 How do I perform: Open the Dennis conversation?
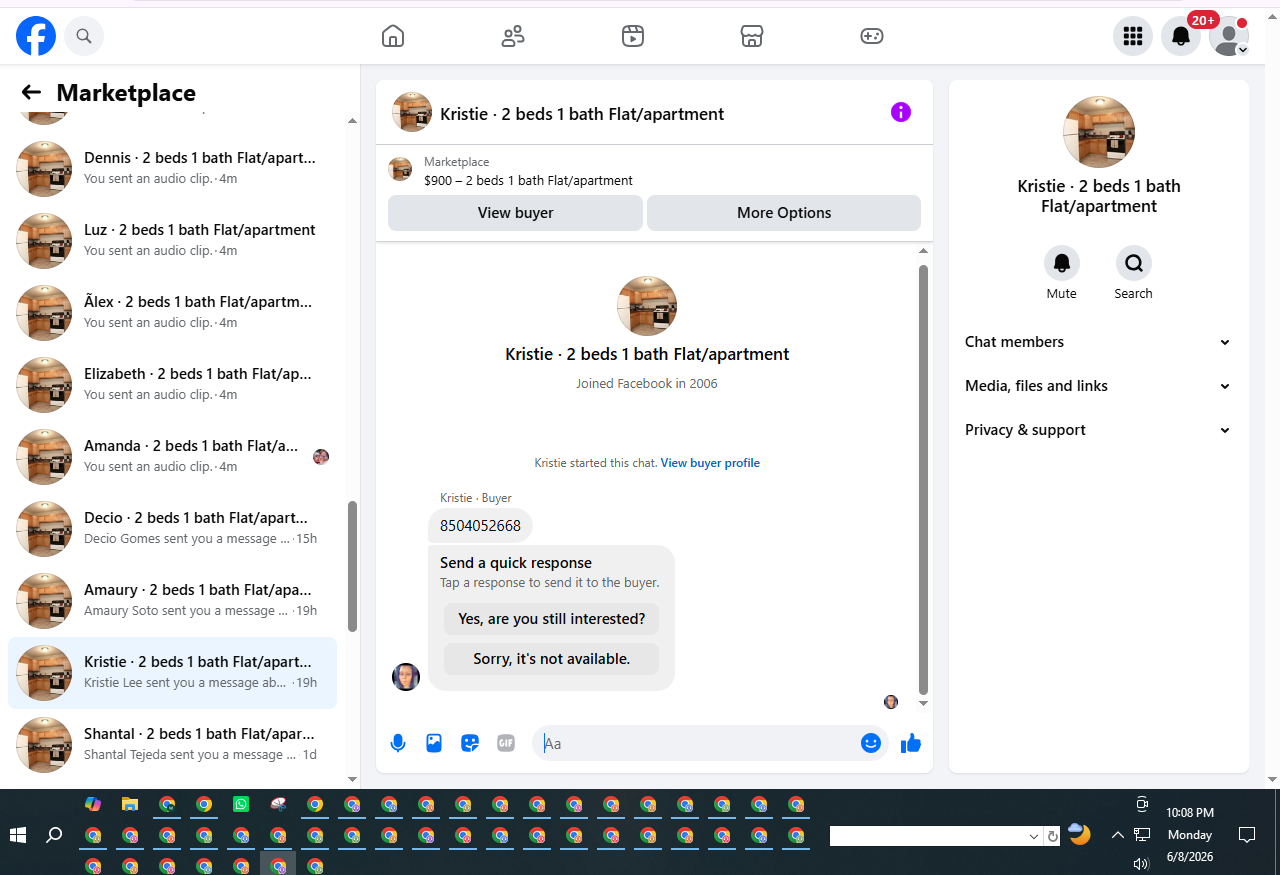(x=172, y=169)
